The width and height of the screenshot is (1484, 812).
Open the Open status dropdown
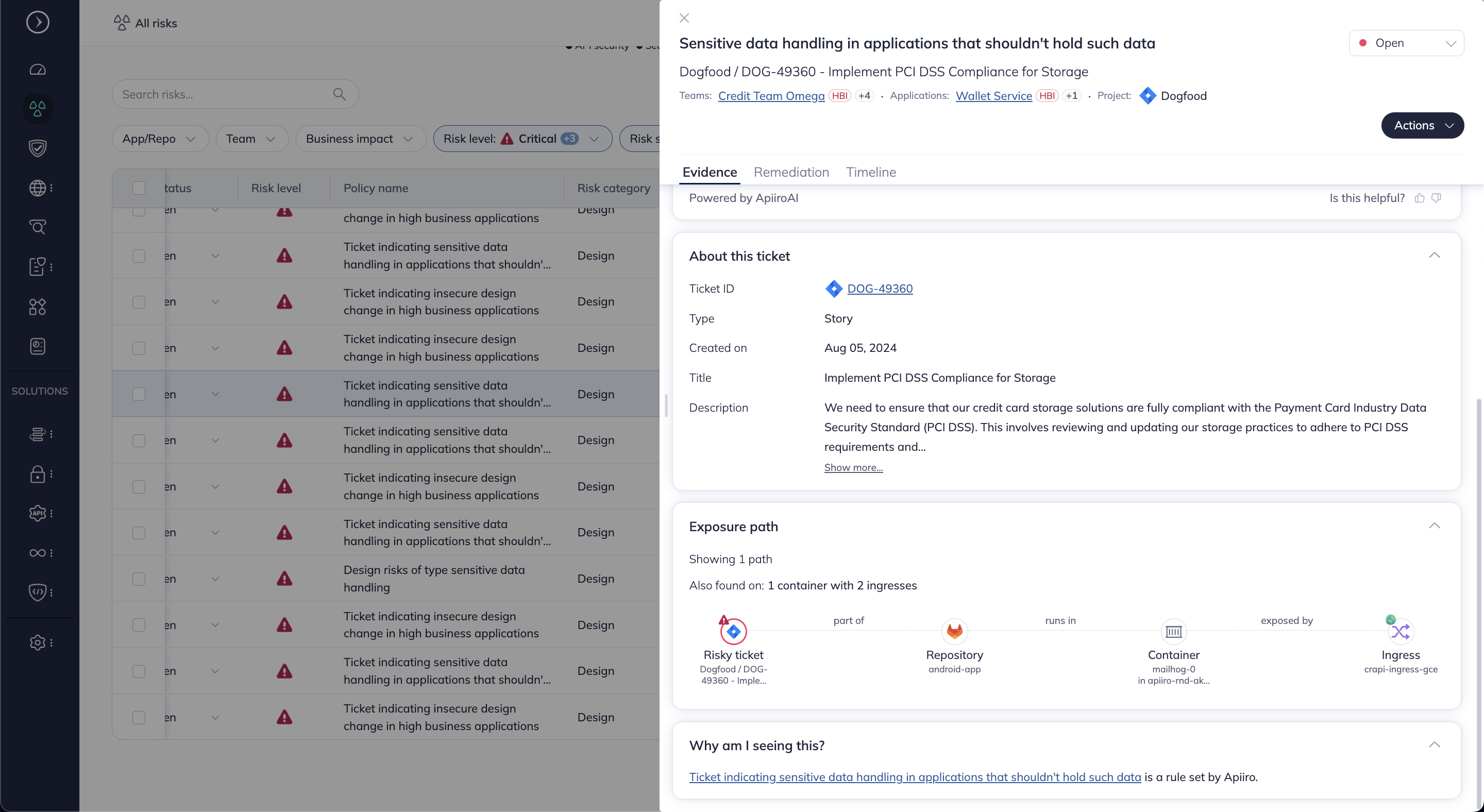pos(1406,43)
